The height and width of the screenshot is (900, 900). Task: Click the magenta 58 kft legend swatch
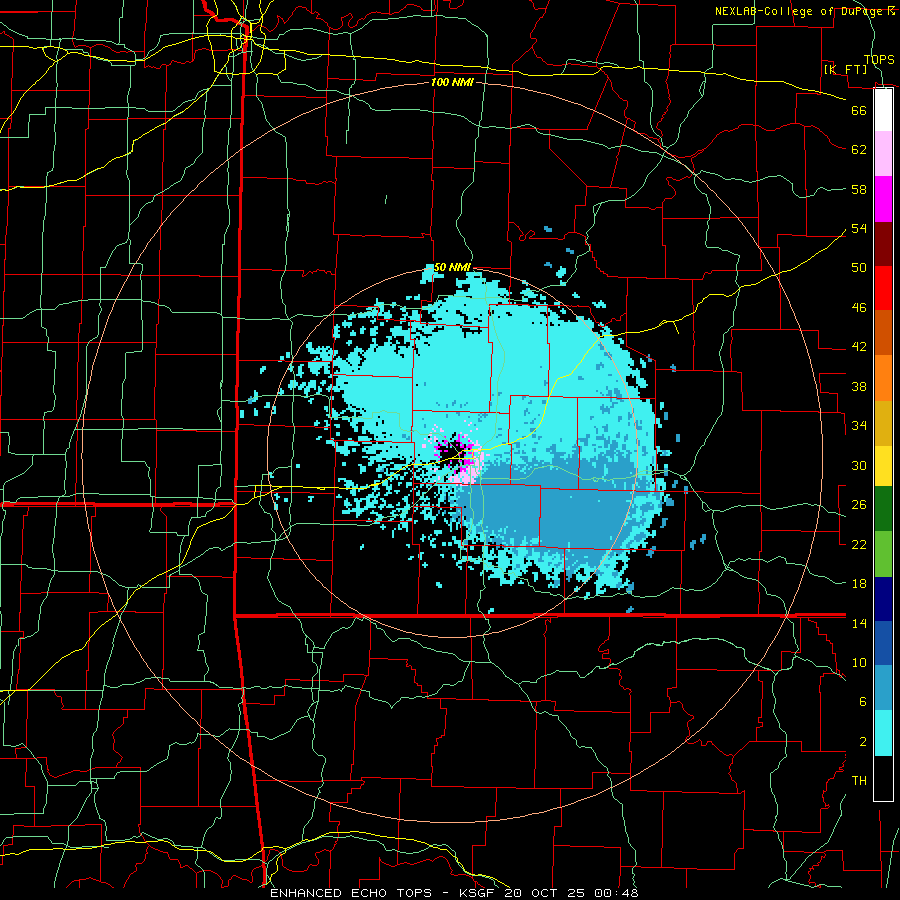883,199
